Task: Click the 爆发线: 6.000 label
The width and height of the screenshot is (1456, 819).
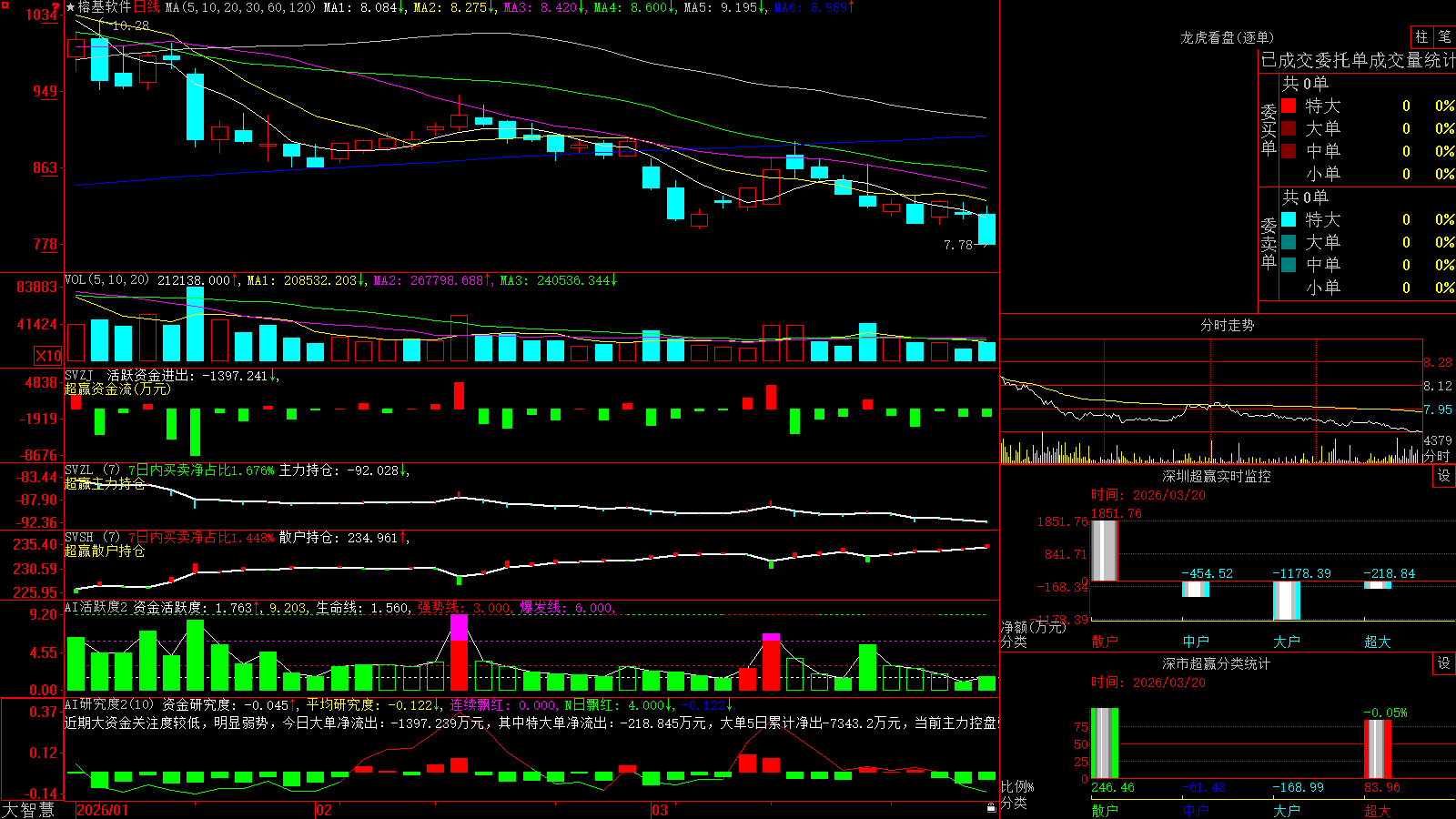Action: pos(568,607)
